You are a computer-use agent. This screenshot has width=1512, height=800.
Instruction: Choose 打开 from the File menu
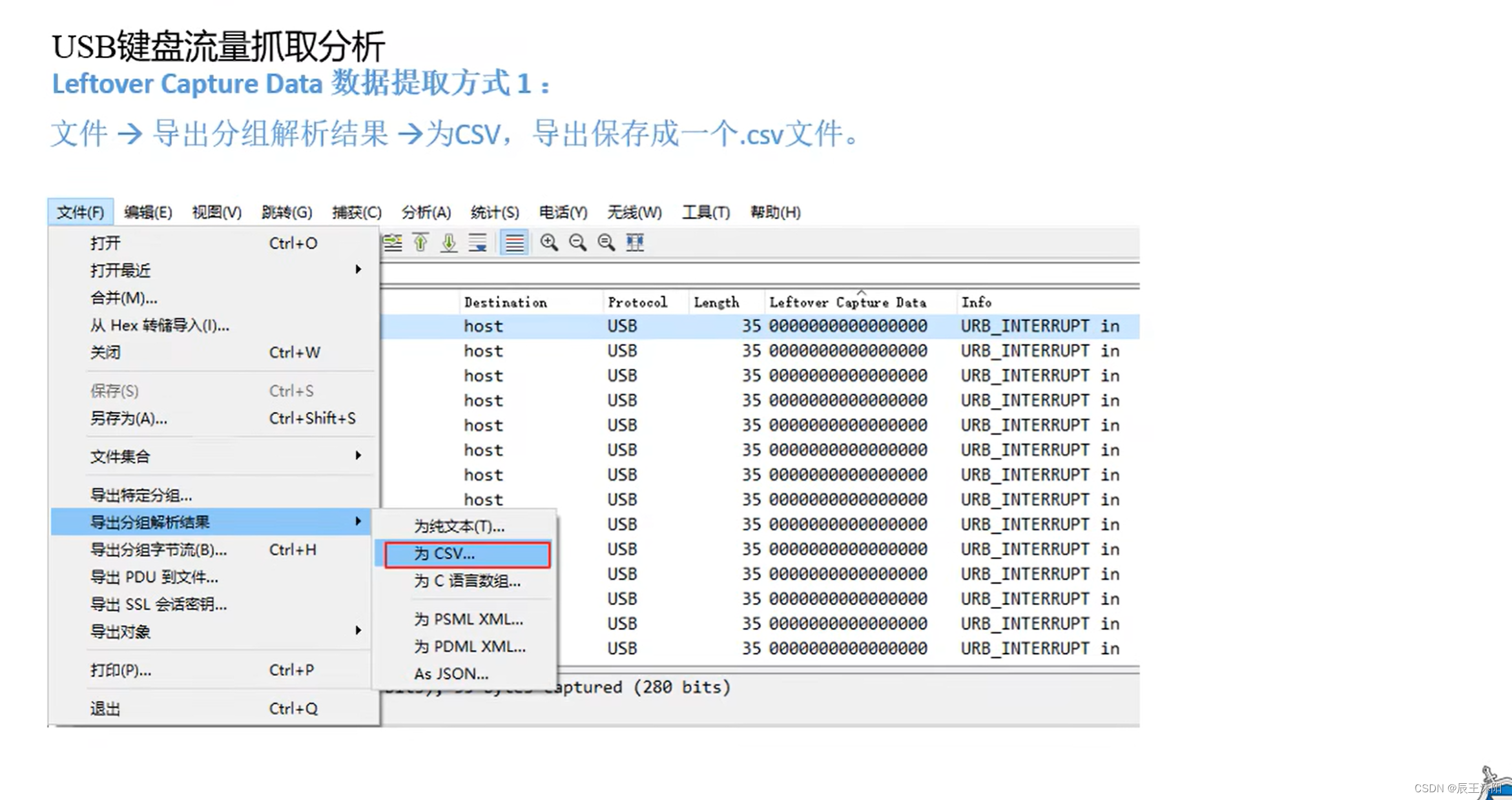pos(213,243)
